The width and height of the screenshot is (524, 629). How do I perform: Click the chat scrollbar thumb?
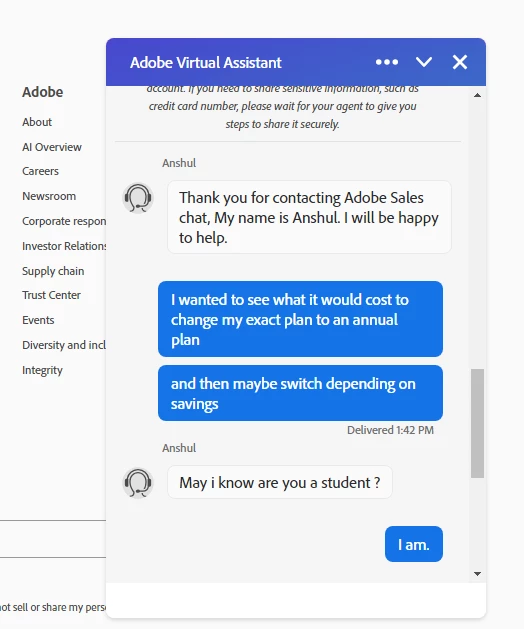477,423
